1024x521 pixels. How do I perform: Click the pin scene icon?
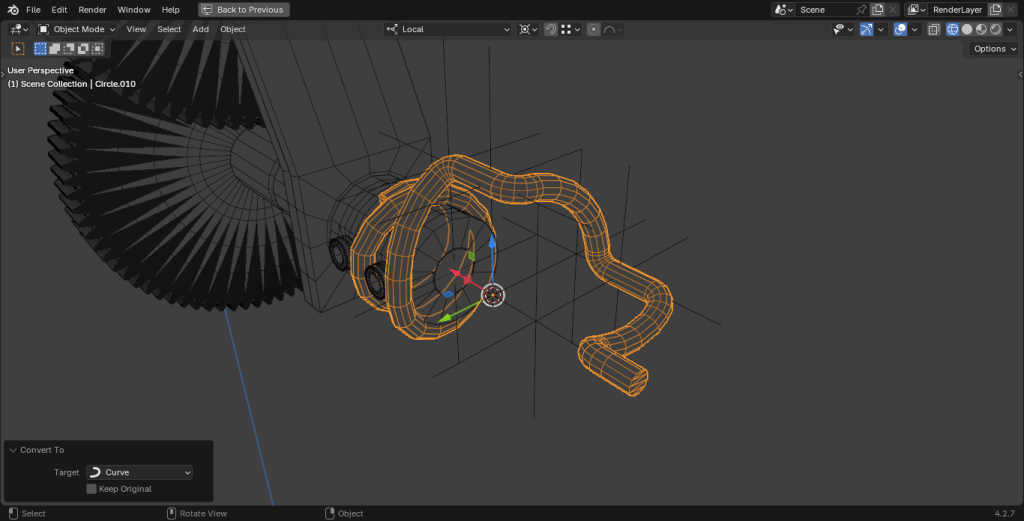pos(861,9)
